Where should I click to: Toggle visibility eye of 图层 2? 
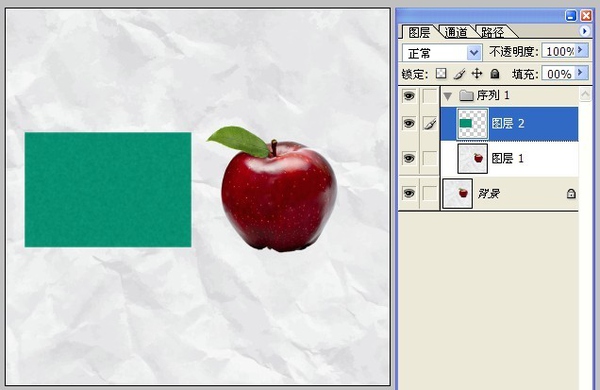pyautogui.click(x=409, y=124)
